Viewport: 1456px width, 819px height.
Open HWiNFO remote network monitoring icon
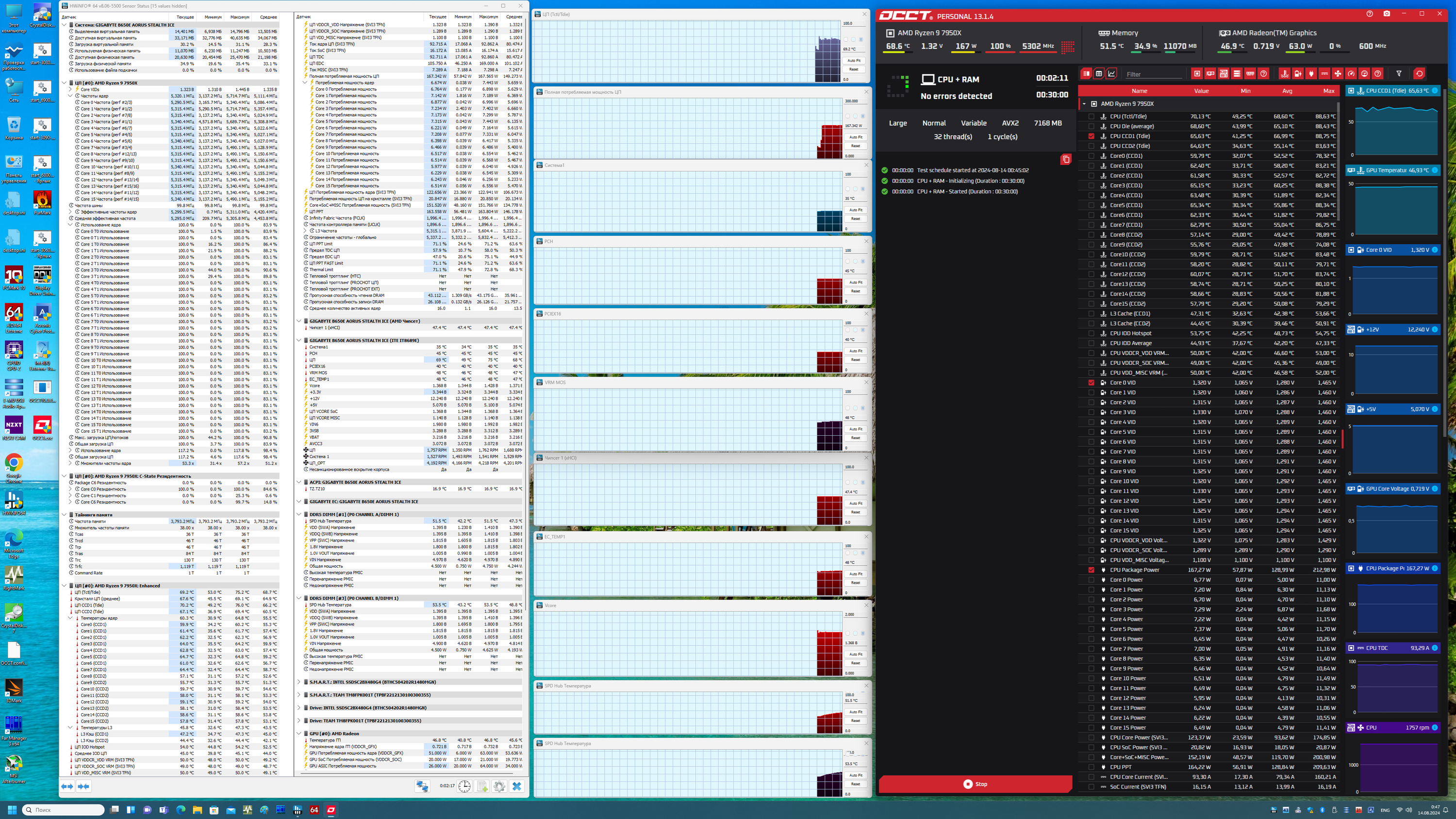coord(422,786)
